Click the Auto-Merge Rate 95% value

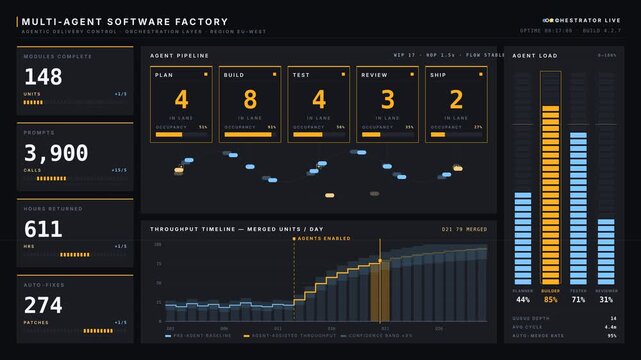[612, 336]
